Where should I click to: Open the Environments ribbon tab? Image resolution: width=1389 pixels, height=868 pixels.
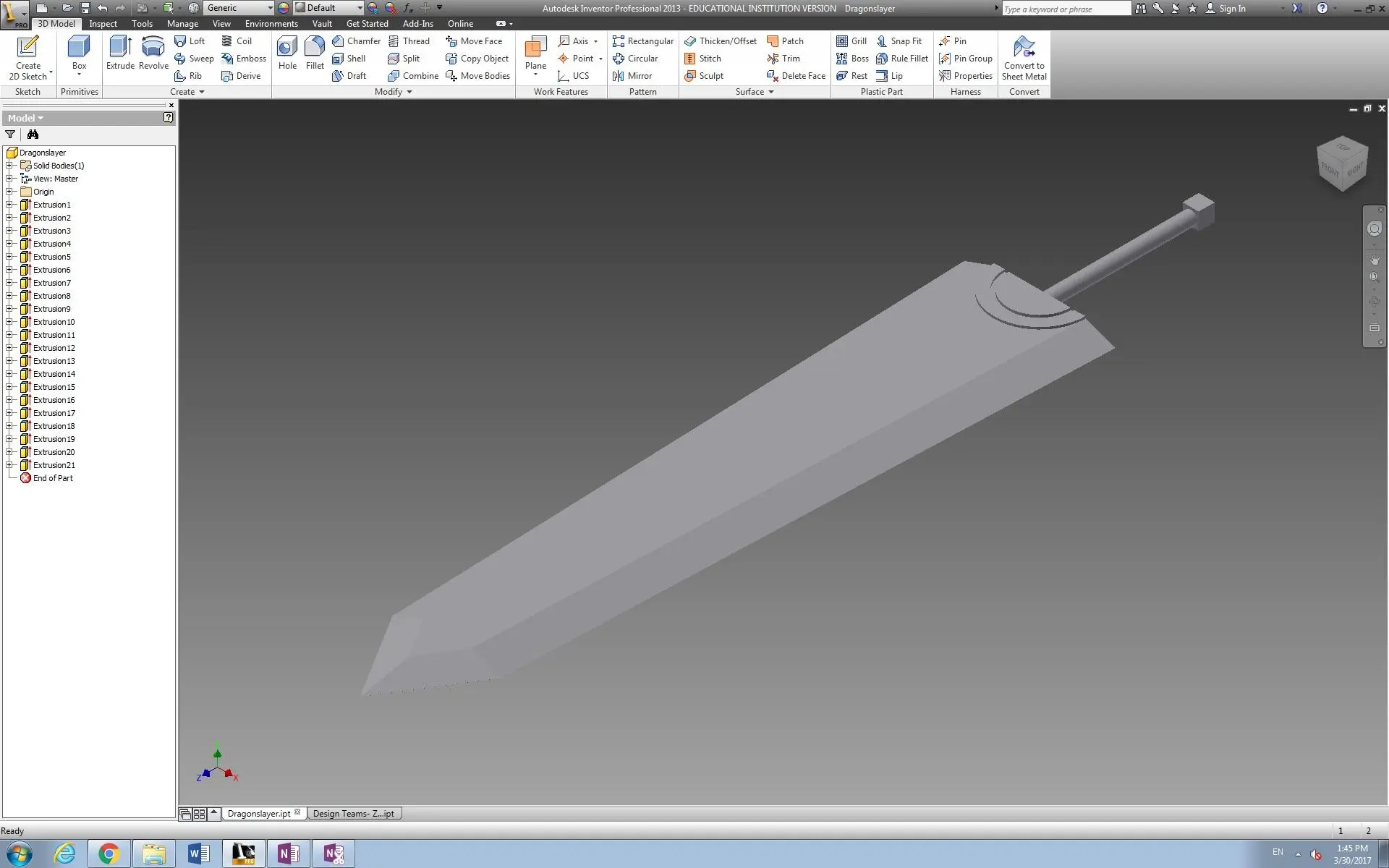[271, 24]
